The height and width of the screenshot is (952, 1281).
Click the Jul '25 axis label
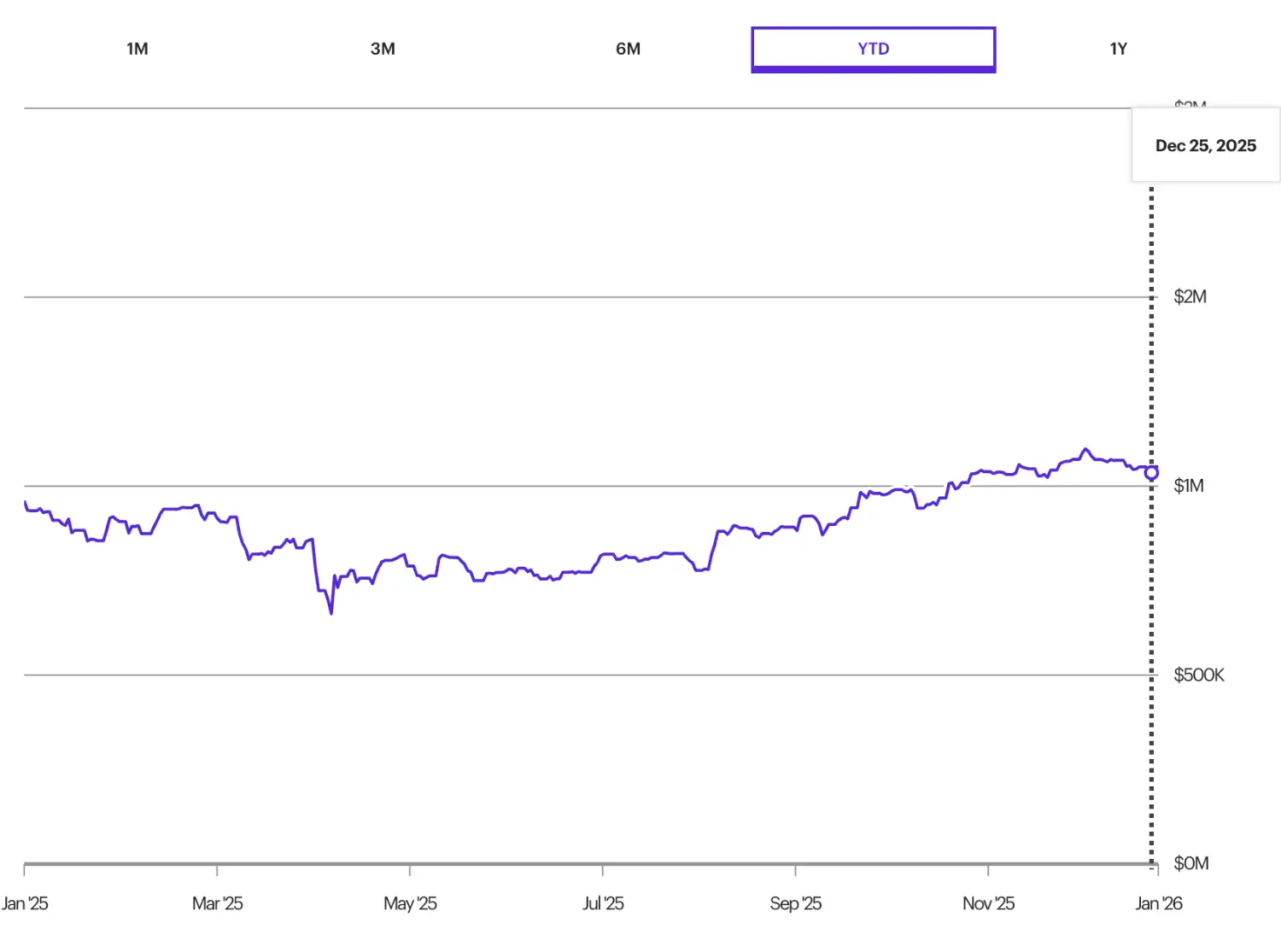(603, 903)
